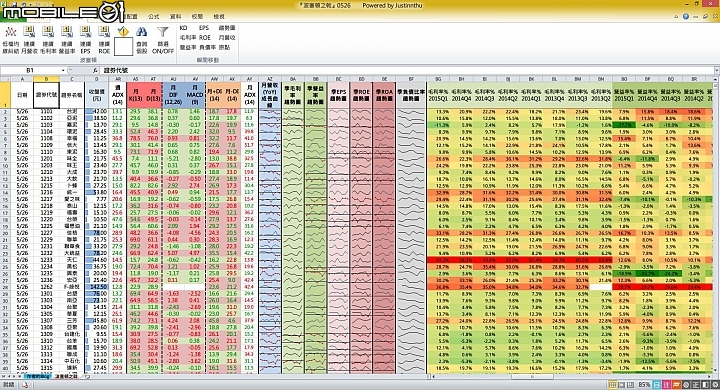
Task: Click the formula bar showing 證券代號
Action: click(x=406, y=70)
